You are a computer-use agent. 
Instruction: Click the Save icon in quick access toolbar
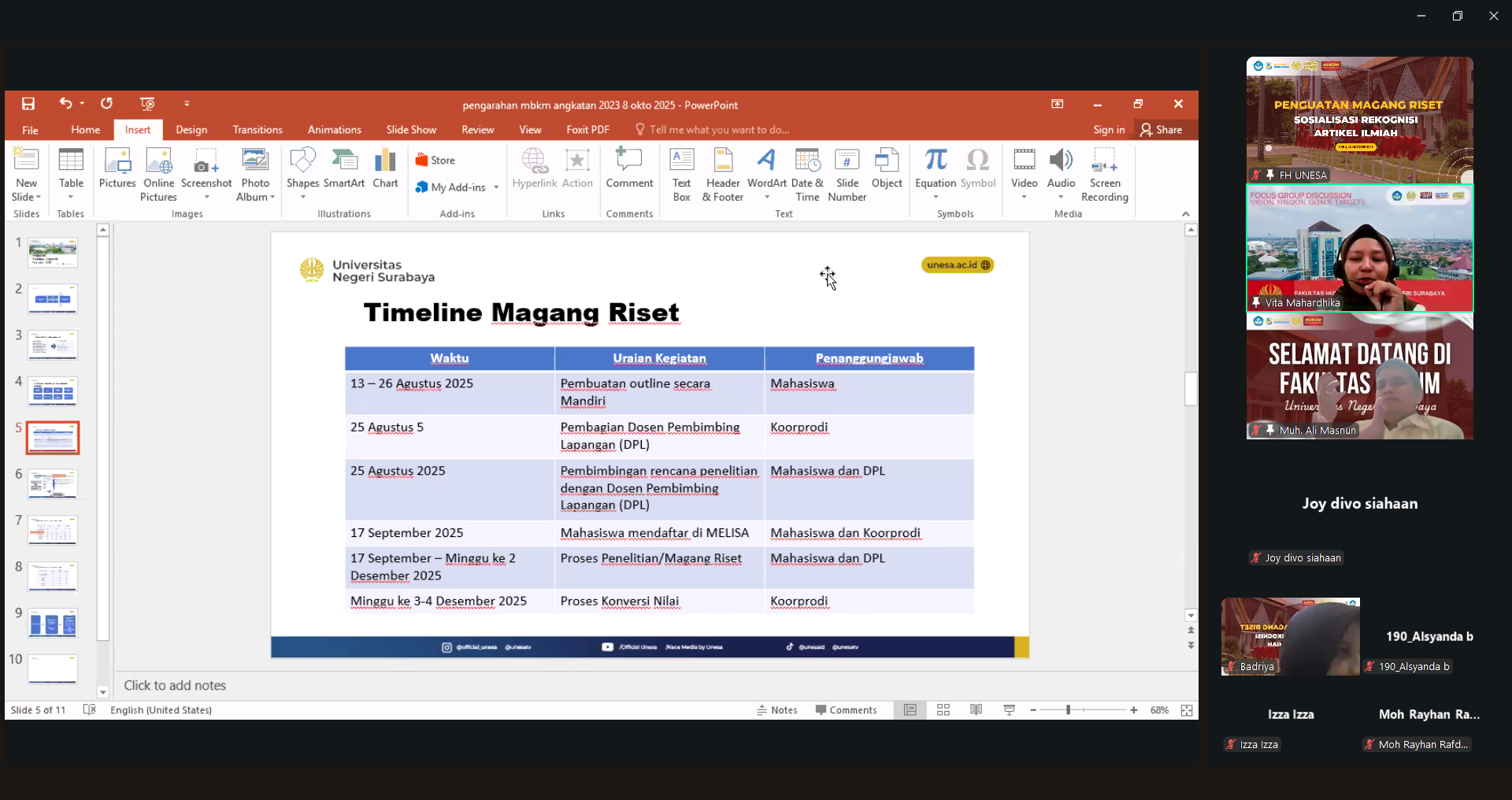(x=28, y=104)
